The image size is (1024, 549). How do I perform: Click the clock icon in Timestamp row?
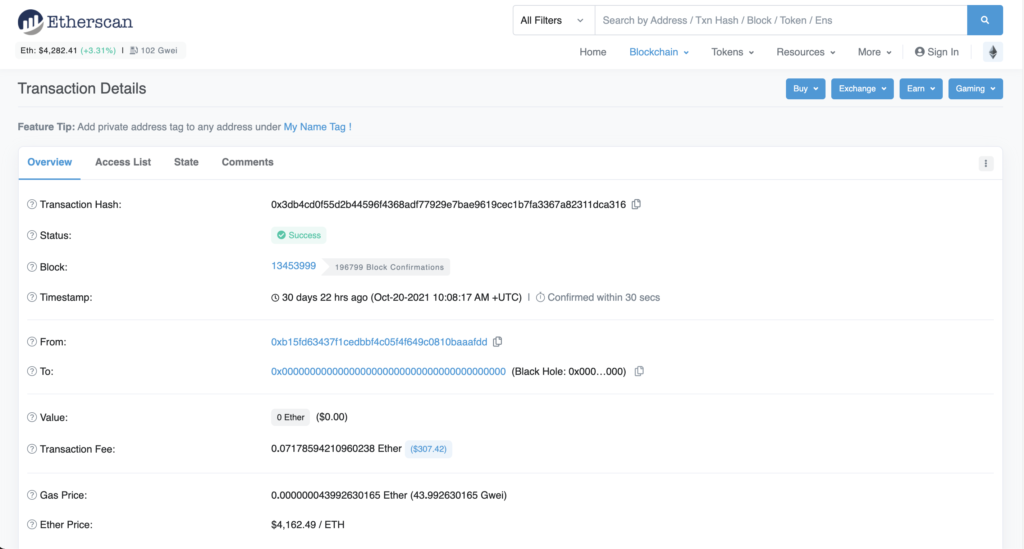(x=275, y=298)
